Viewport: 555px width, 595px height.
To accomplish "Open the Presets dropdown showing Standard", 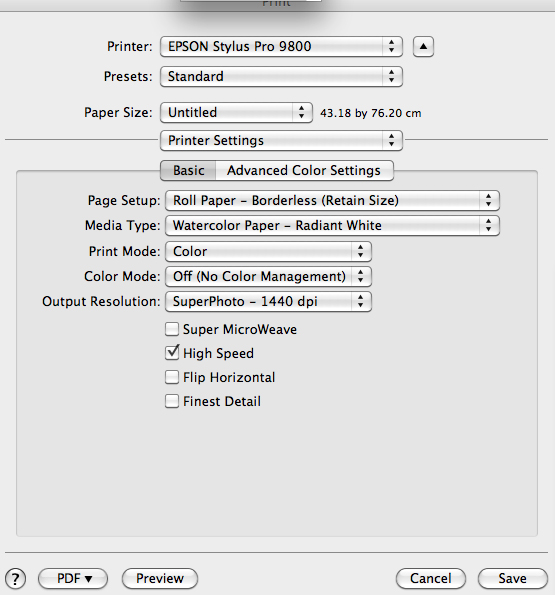I will pos(281,77).
